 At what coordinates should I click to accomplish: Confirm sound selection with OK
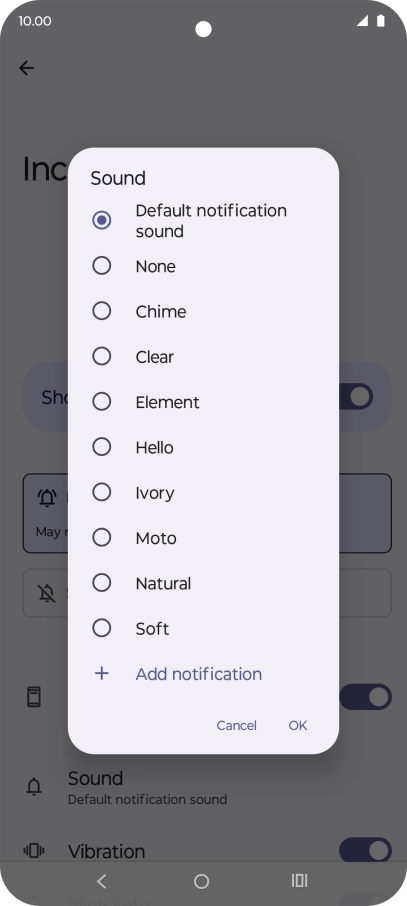tap(298, 725)
